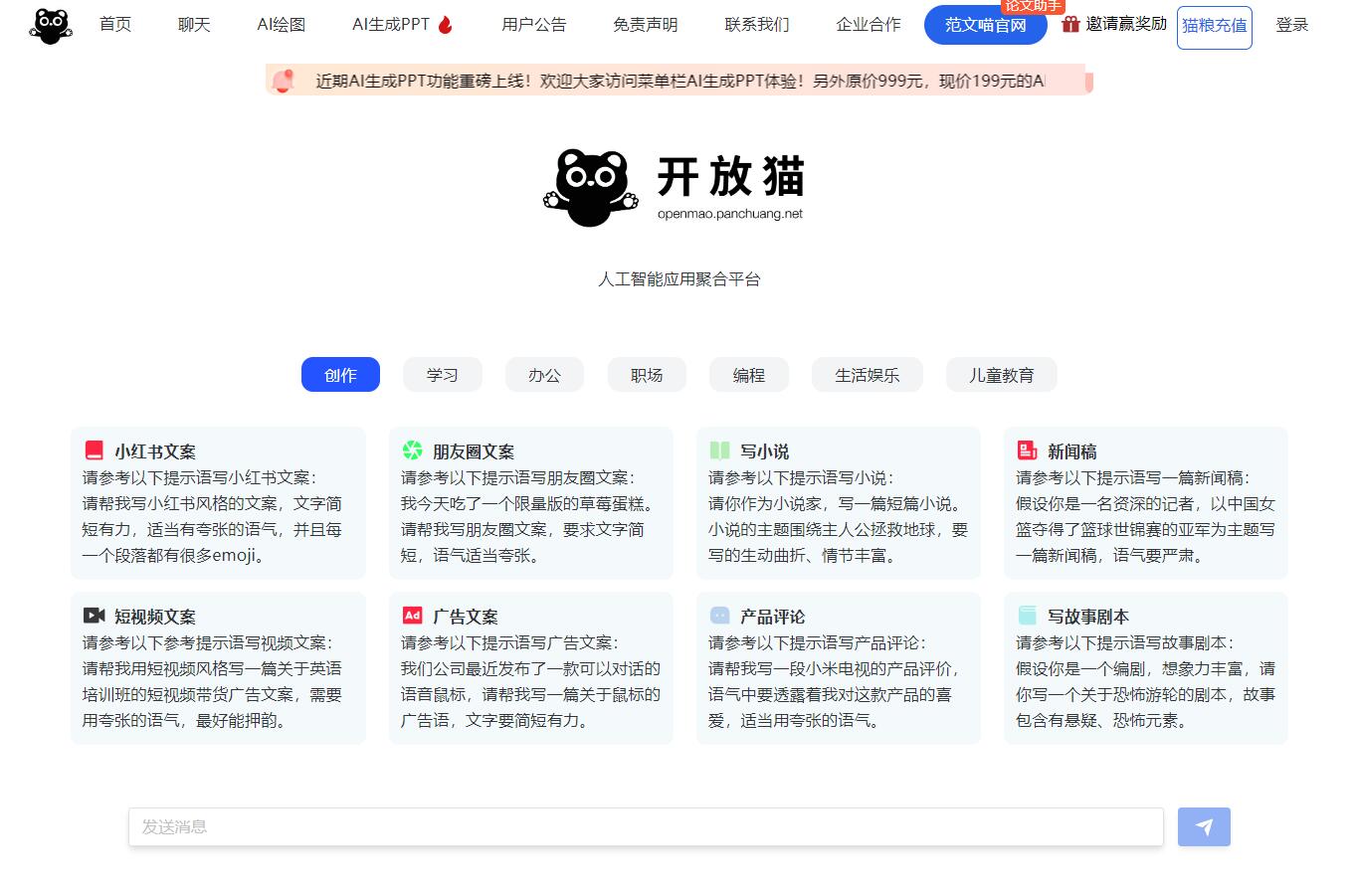Viewport: 1357px width, 896px height.
Task: Select the 创作 category tab
Action: point(340,375)
